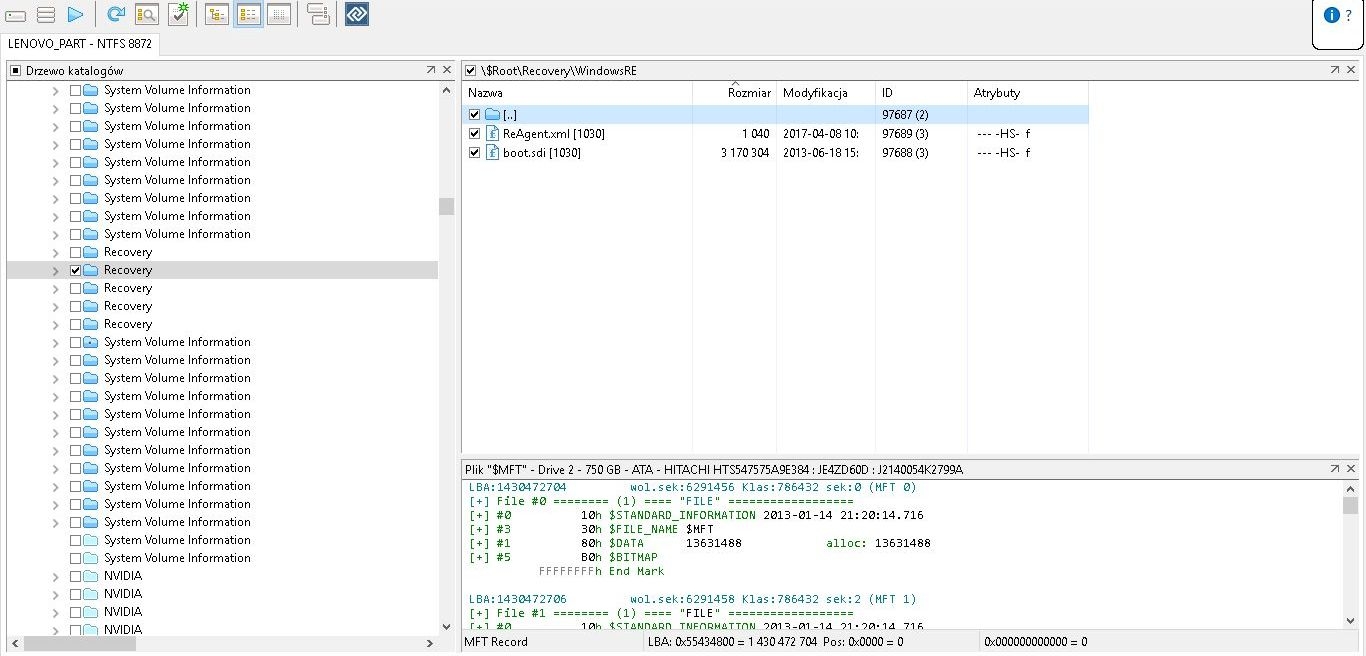Click the FFFFFFFFh End Mark line
1366x656 pixels.
coord(601,572)
